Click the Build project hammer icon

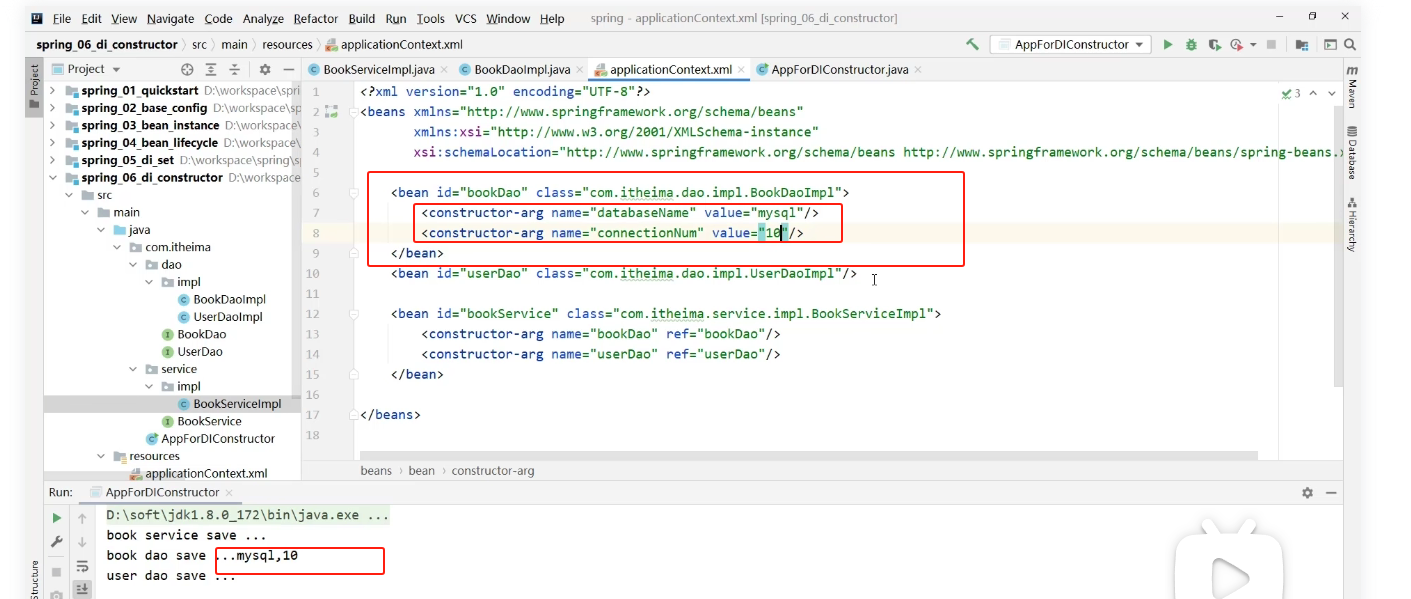[x=972, y=44]
